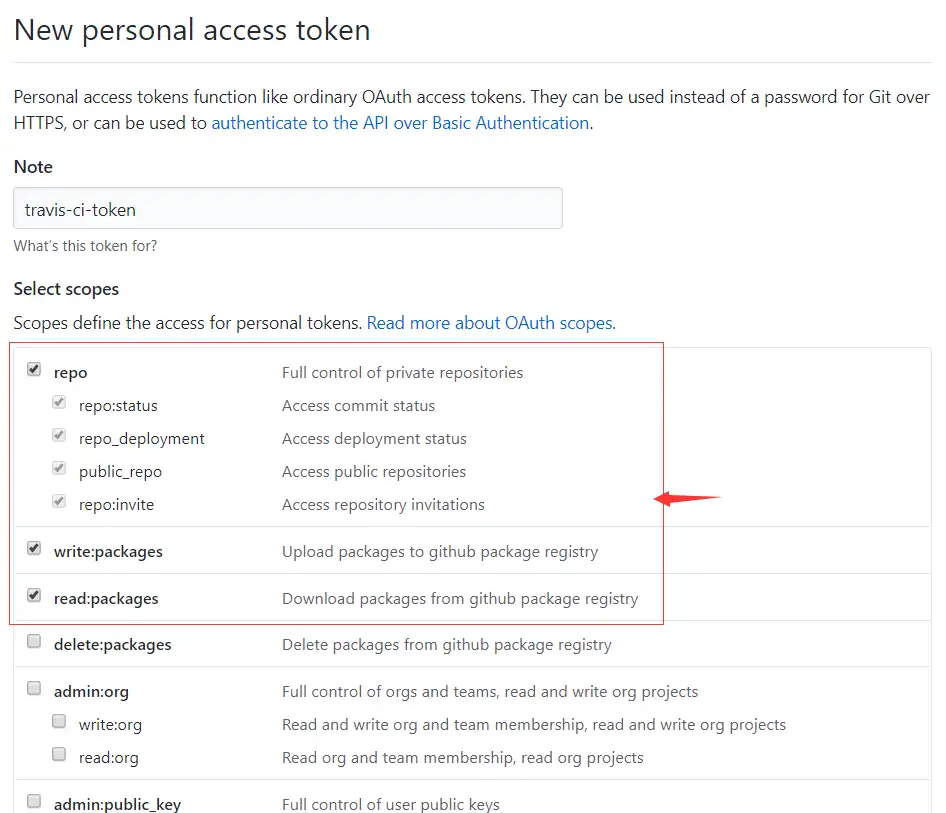Viewport: 946px width, 813px height.
Task: Click the write:packages scope label
Action: (108, 551)
